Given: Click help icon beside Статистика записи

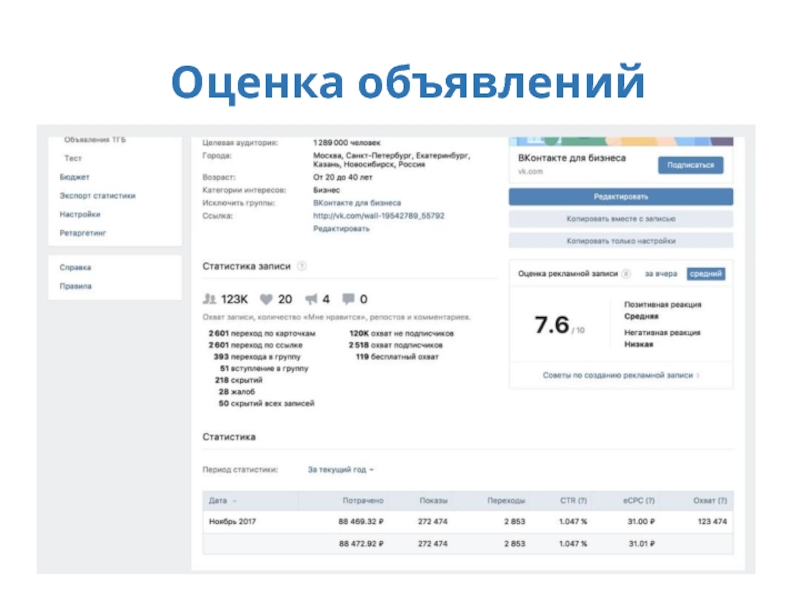Looking at the screenshot, I should click(302, 267).
